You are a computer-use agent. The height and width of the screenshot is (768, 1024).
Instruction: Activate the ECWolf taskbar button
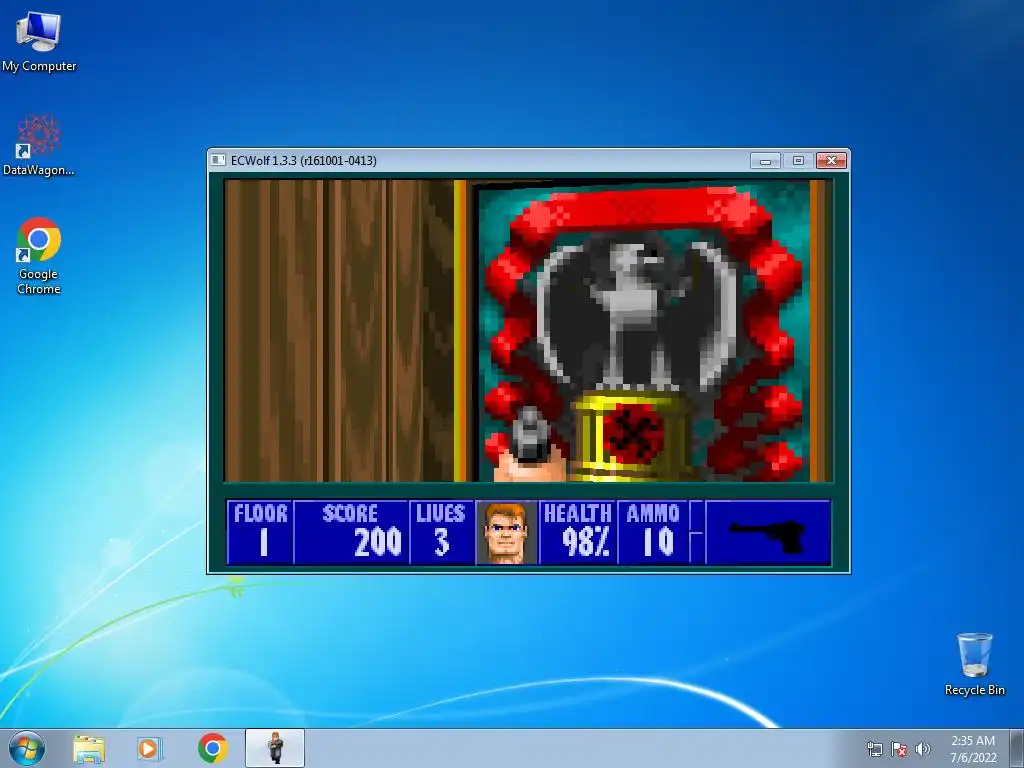tap(275, 748)
